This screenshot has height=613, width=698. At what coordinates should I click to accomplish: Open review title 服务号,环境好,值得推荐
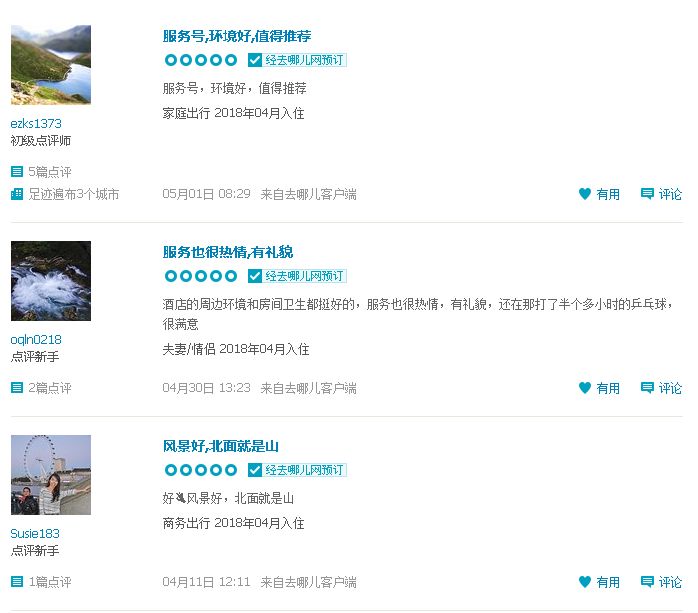pyautogui.click(x=237, y=36)
